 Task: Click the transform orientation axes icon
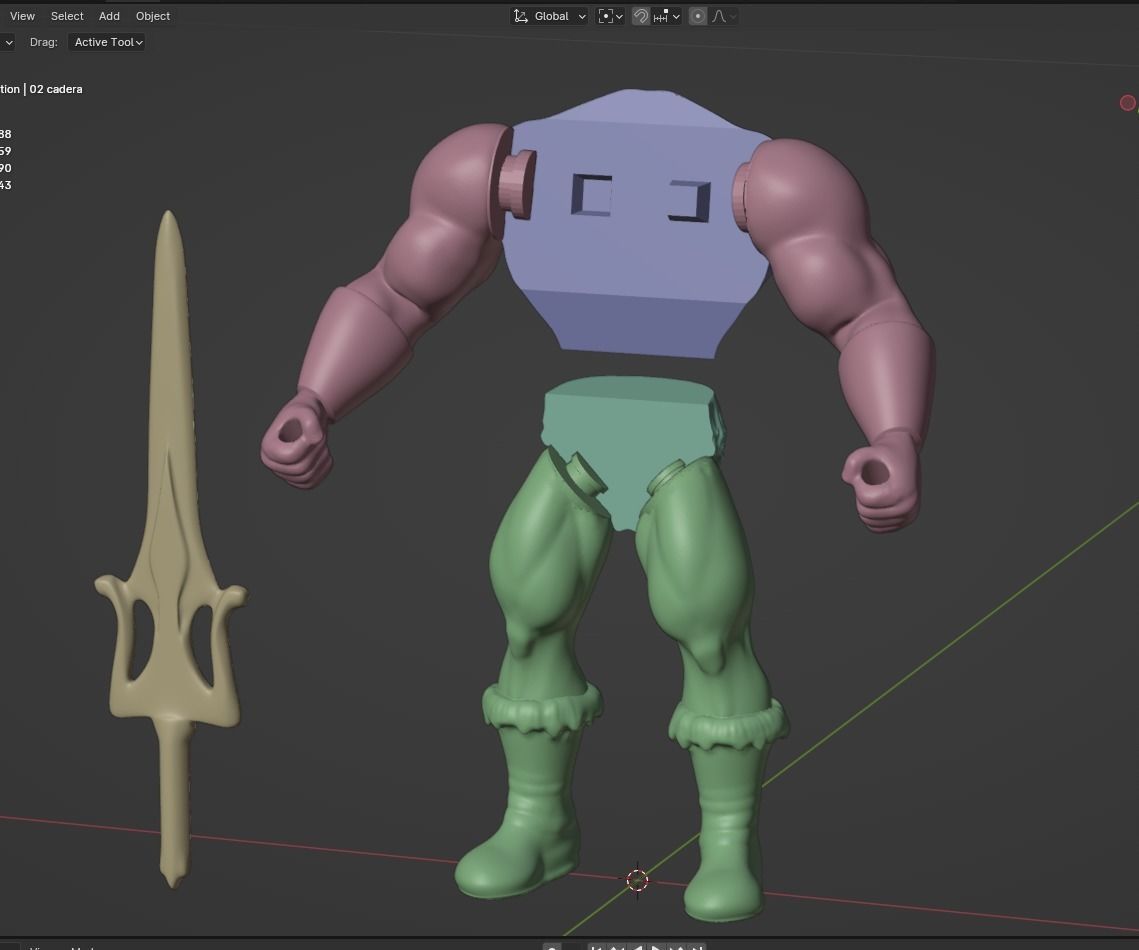[521, 16]
